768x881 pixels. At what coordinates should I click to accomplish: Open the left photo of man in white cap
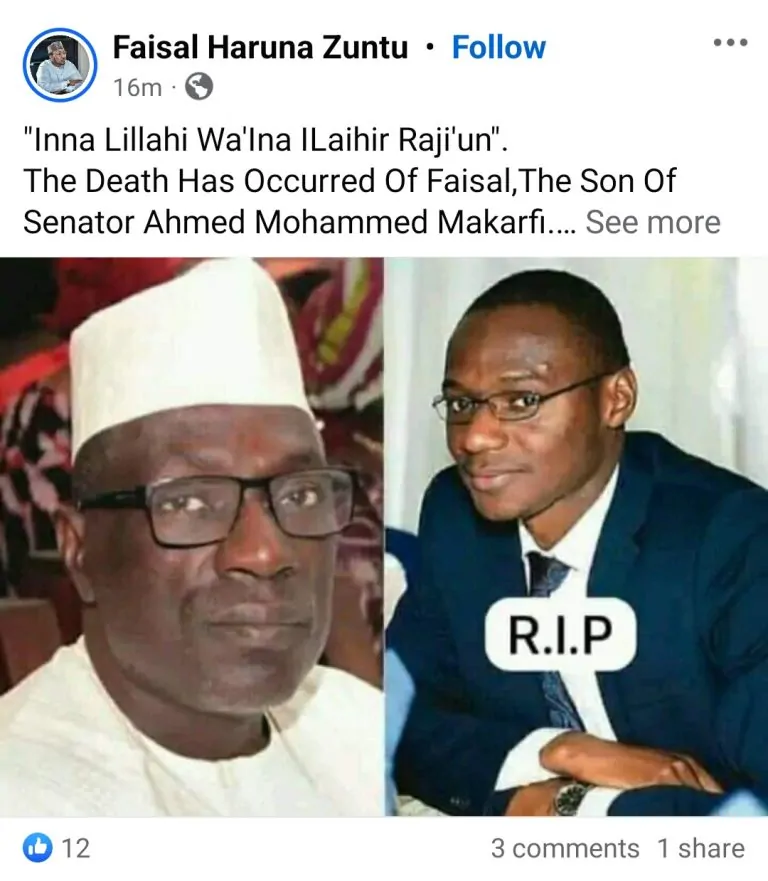click(x=192, y=537)
